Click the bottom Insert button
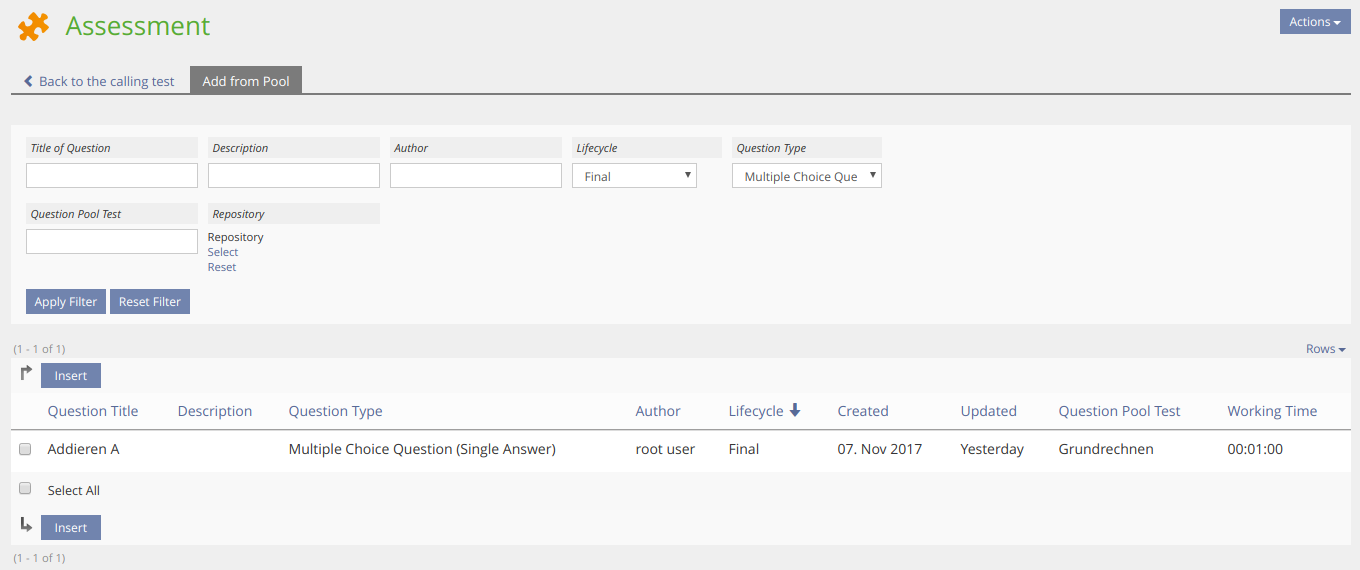The width and height of the screenshot is (1360, 570). click(x=71, y=528)
